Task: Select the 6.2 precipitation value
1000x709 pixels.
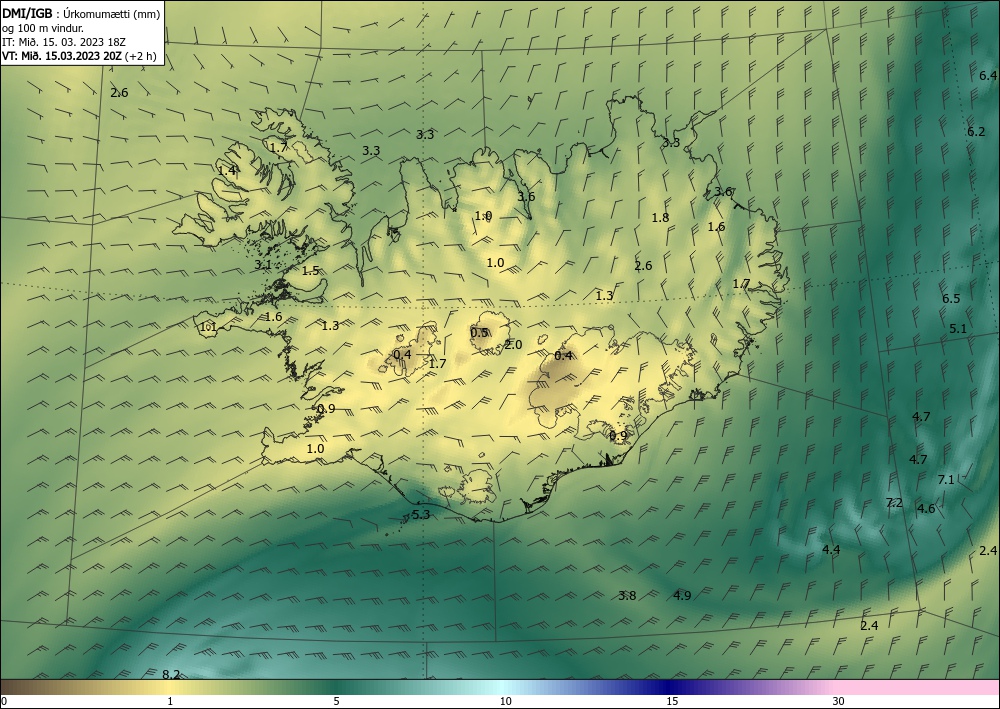Action: (x=976, y=132)
